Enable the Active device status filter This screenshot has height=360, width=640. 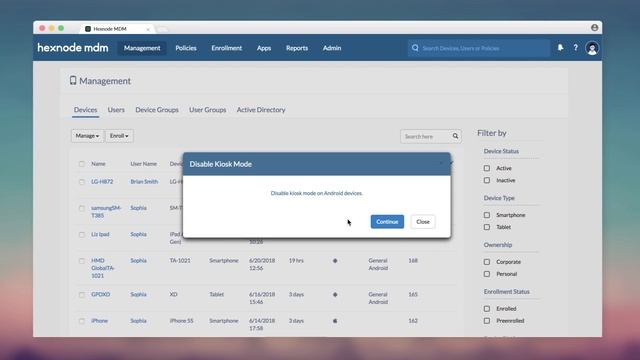[x=487, y=168]
